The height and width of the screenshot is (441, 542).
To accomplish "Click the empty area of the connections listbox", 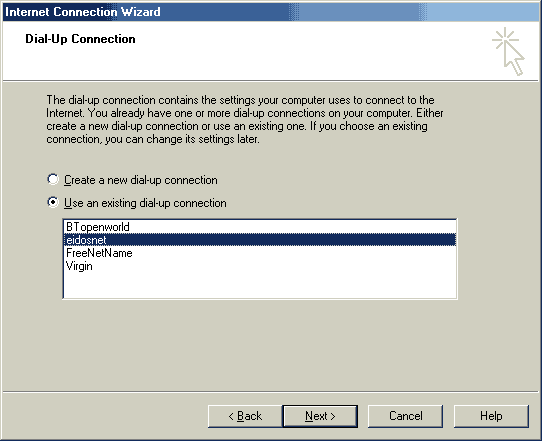I will coord(260,285).
